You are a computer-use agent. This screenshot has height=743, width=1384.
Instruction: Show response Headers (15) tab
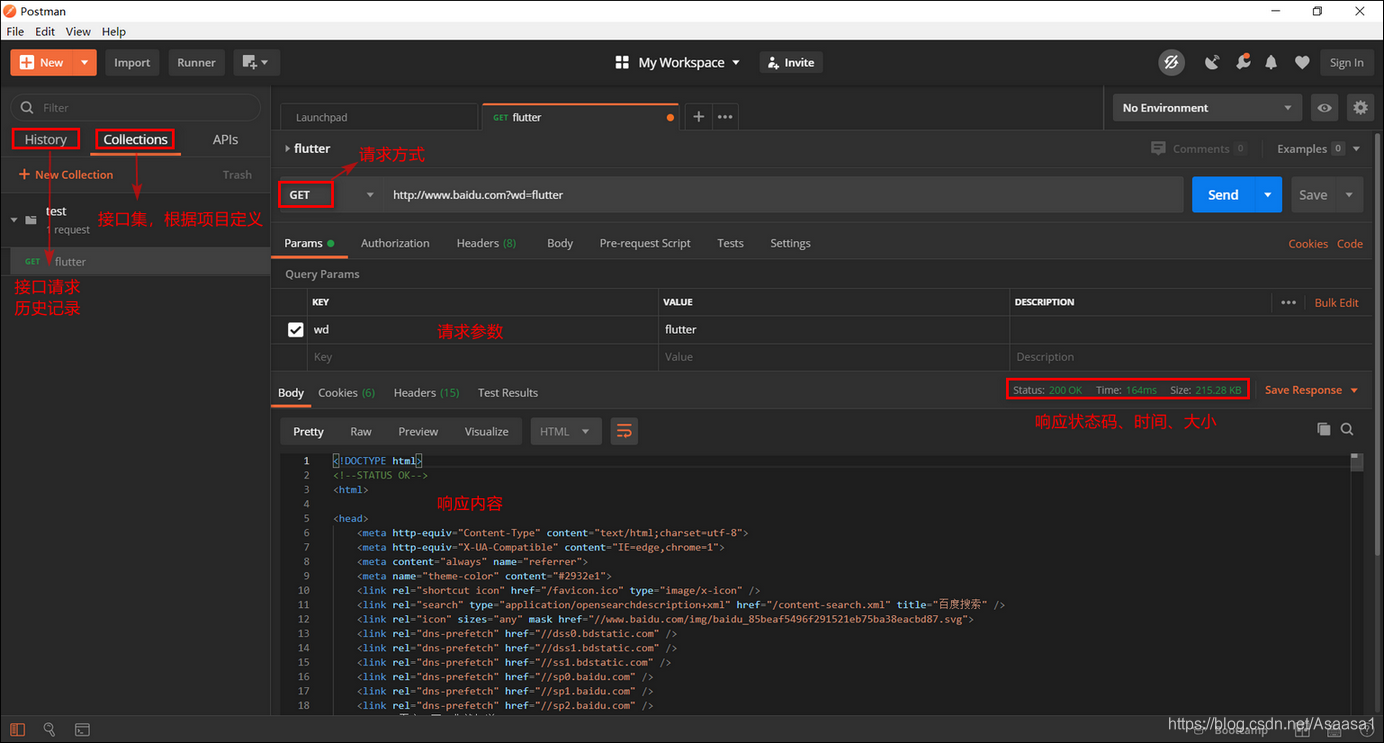(426, 392)
